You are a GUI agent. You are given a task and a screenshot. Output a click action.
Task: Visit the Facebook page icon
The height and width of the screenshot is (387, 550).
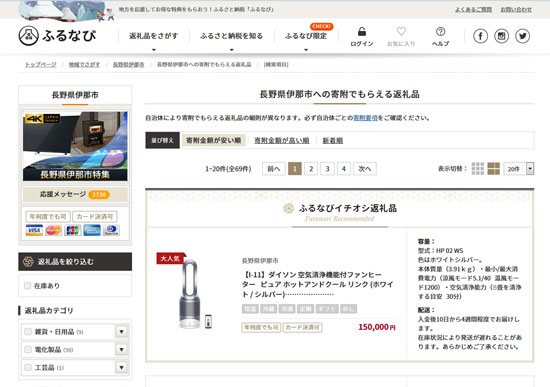(480, 36)
